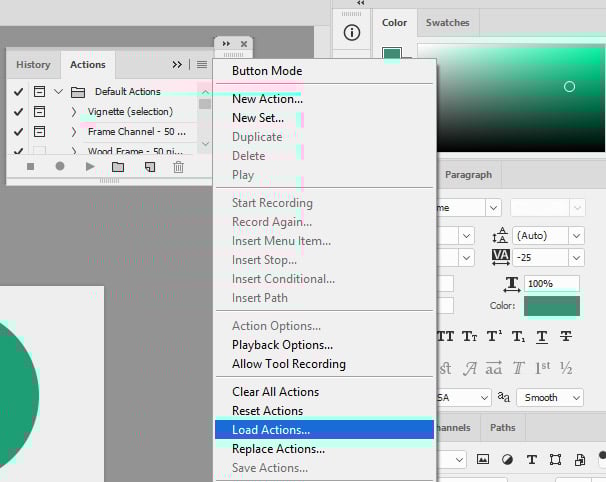606x482 pixels.
Task: Open the Smooth anti-aliasing dropdown
Action: pos(550,397)
